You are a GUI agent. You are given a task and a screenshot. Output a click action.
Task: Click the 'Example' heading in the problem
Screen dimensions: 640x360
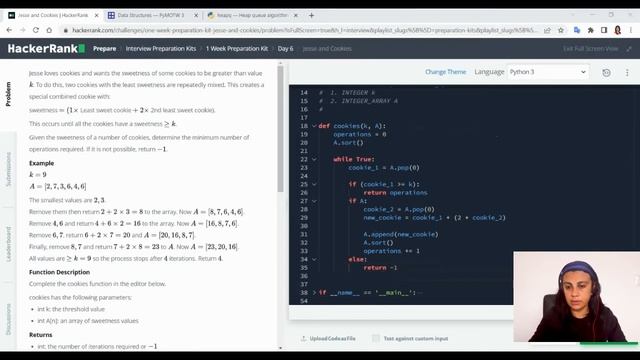tap(41, 163)
